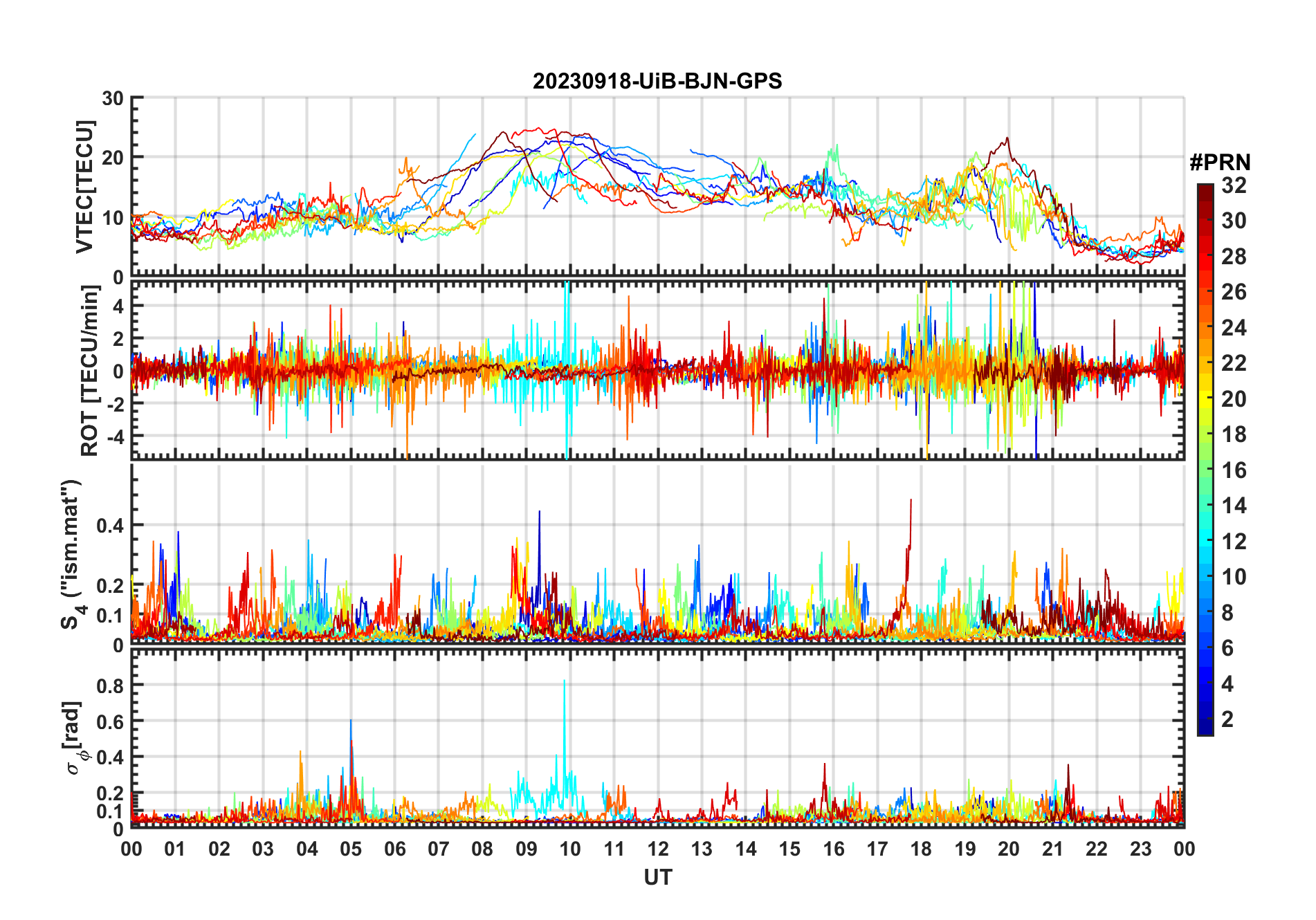Viewport: 1316px width, 920px height.
Task: Click the 2 tick label on ROT axis
Action: click(x=118, y=338)
